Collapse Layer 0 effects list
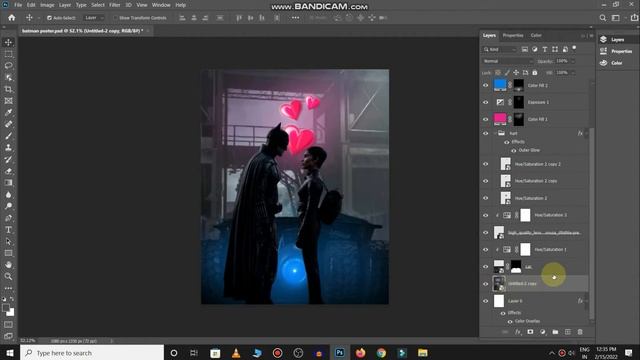 [x=586, y=301]
